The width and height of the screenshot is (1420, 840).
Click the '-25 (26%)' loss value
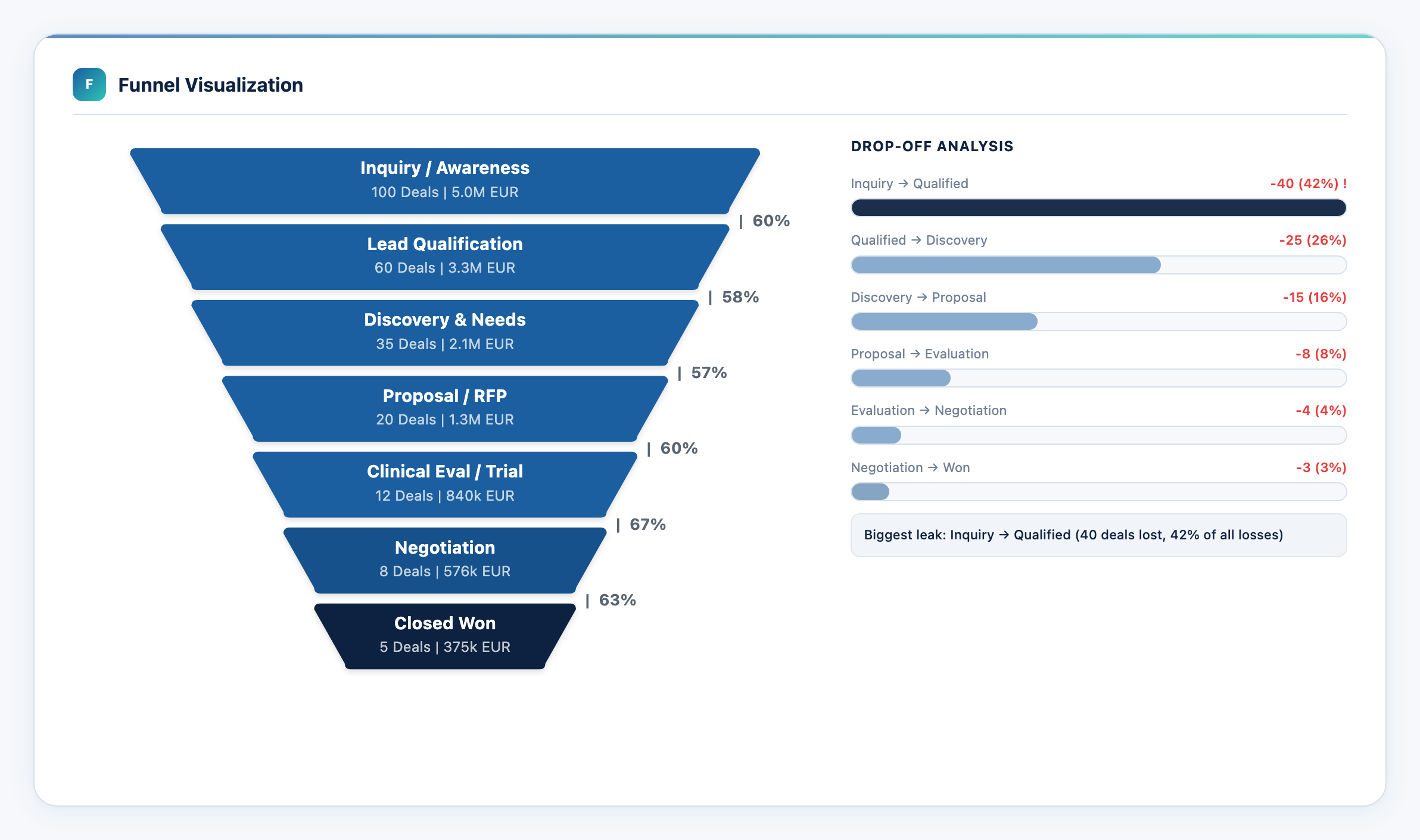1313,240
